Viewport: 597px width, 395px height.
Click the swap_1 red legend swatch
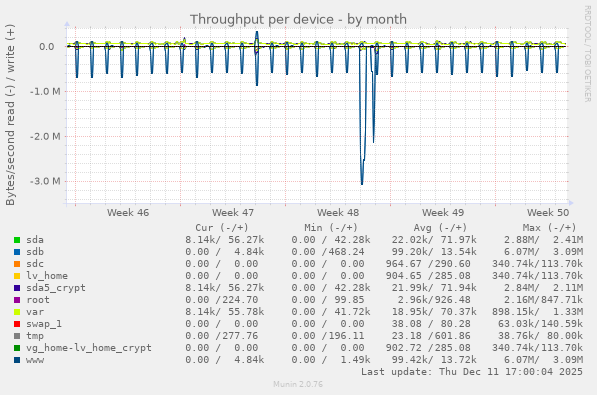pyautogui.click(x=17, y=324)
